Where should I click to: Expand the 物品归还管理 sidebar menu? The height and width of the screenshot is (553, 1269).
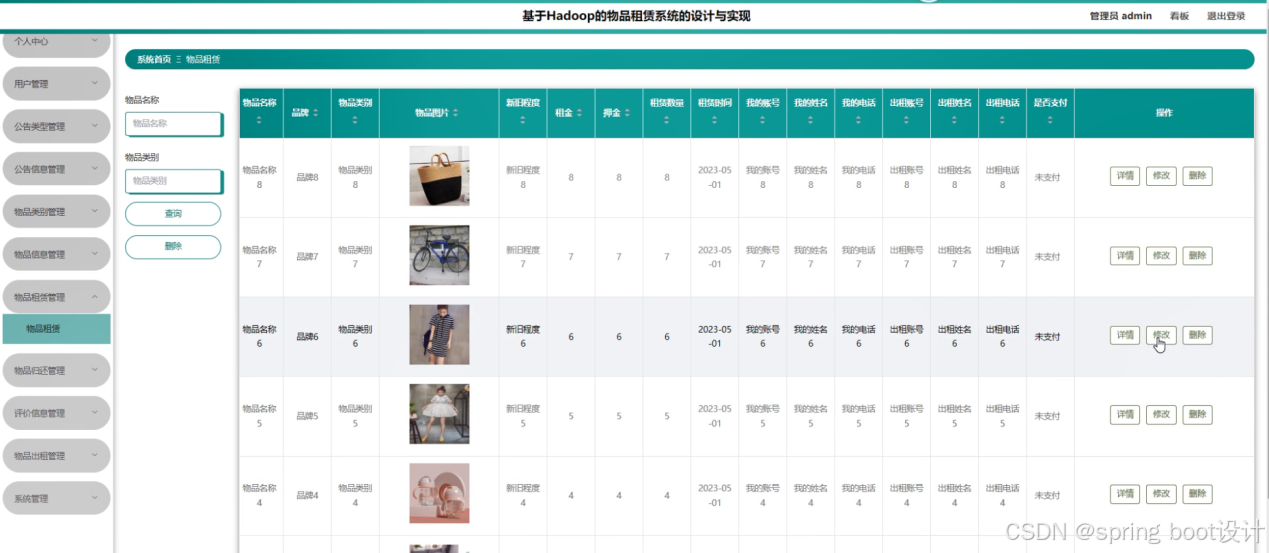[x=55, y=370]
